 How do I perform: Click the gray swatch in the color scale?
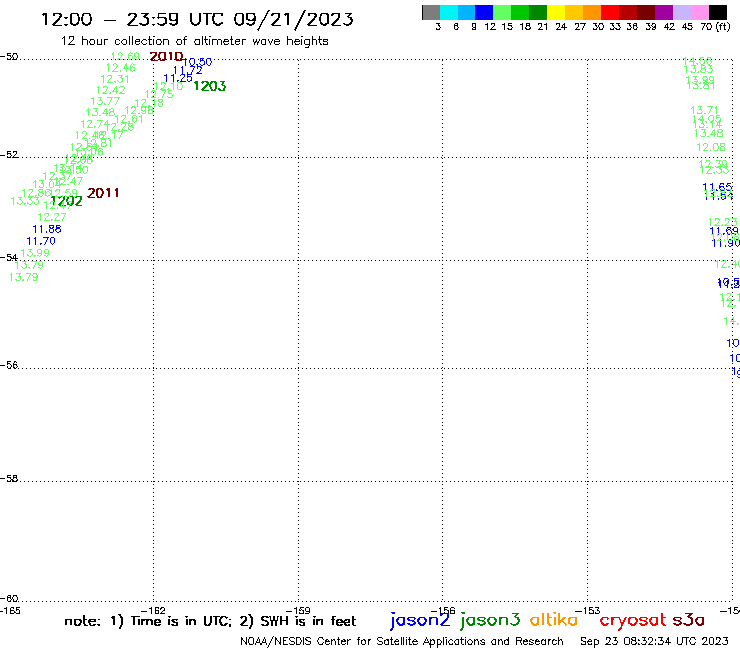coord(431,13)
